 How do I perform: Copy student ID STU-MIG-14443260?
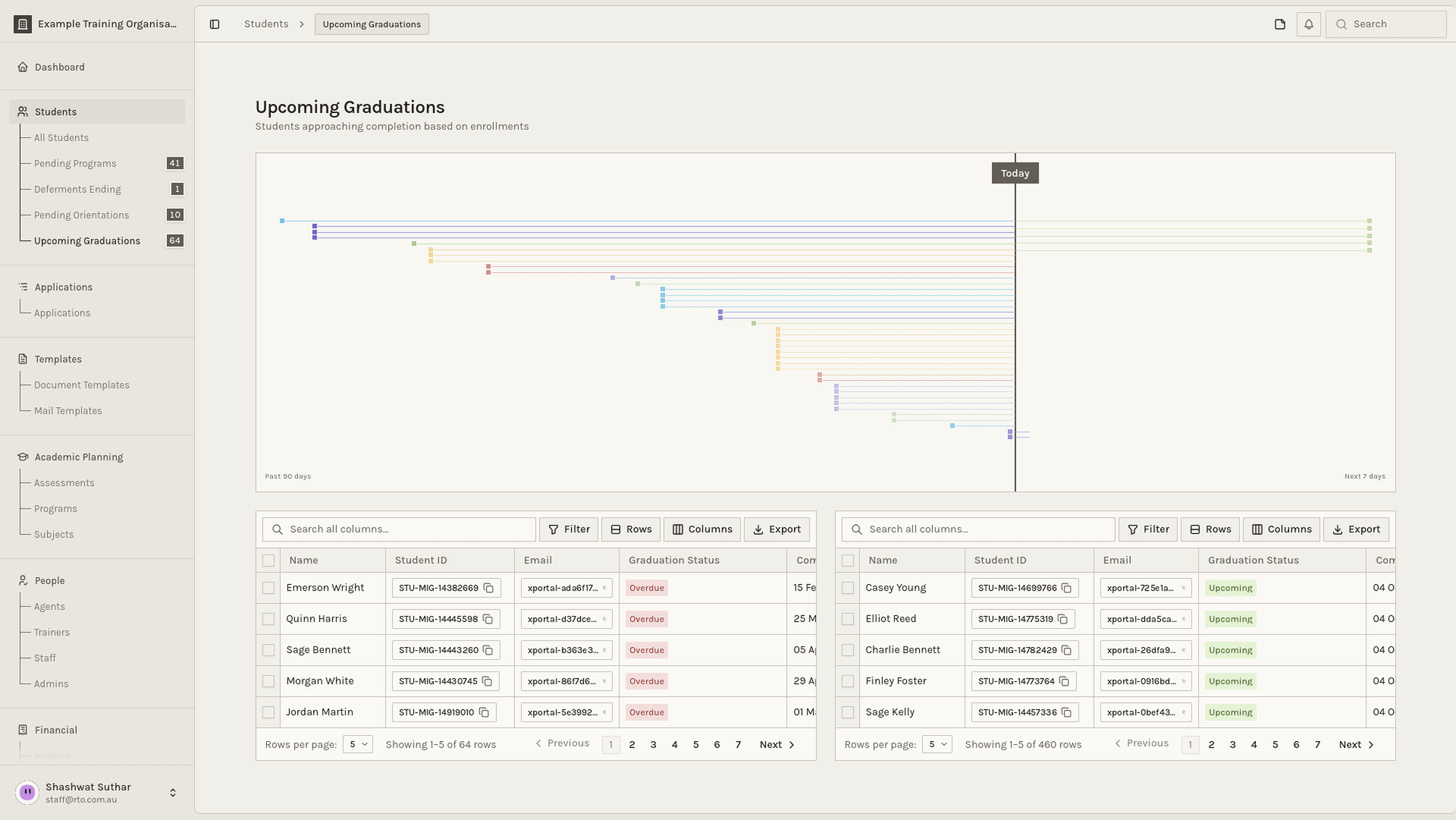click(488, 650)
